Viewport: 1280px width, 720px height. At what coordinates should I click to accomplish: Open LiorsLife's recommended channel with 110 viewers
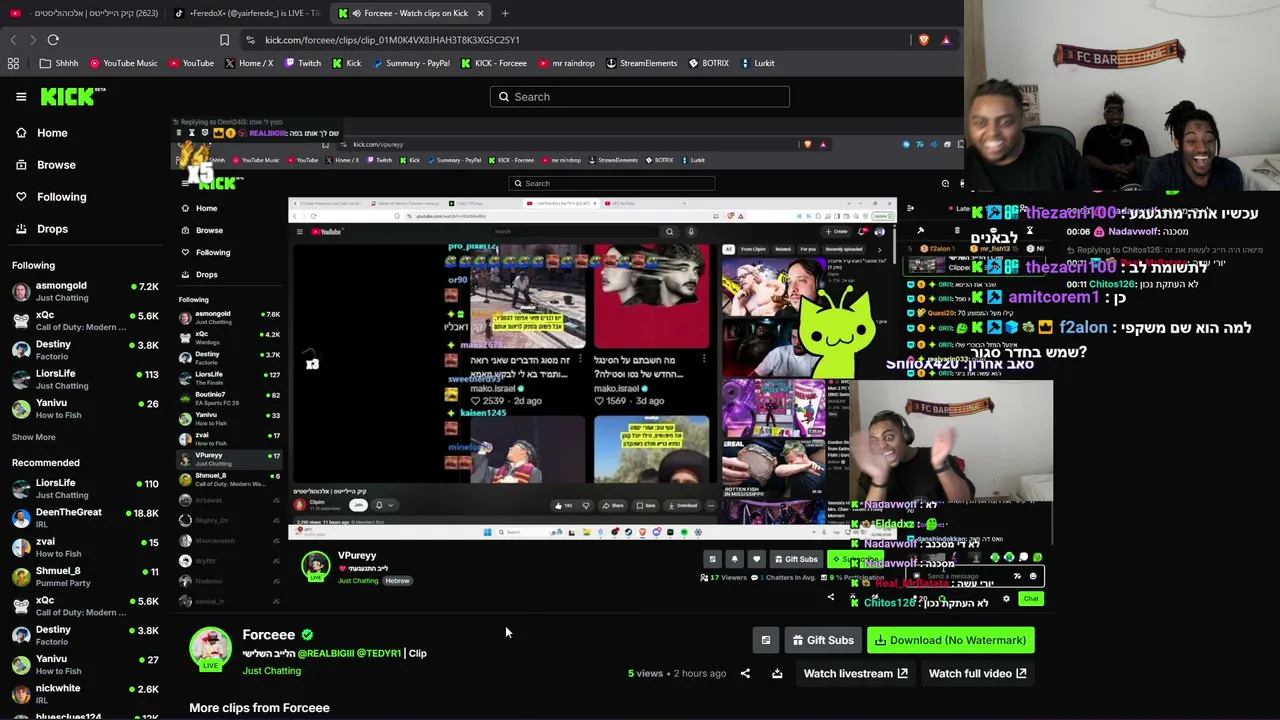(85, 488)
